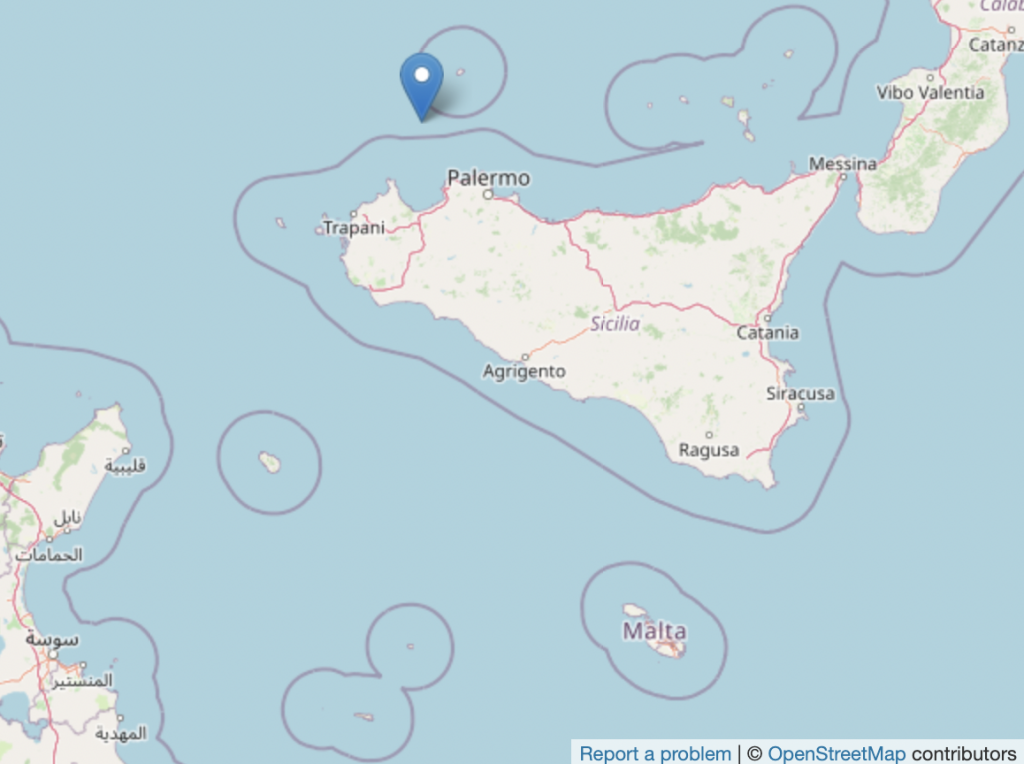This screenshot has height=764, width=1024.
Task: Click the Trapani city dot marker
Action: [353, 214]
